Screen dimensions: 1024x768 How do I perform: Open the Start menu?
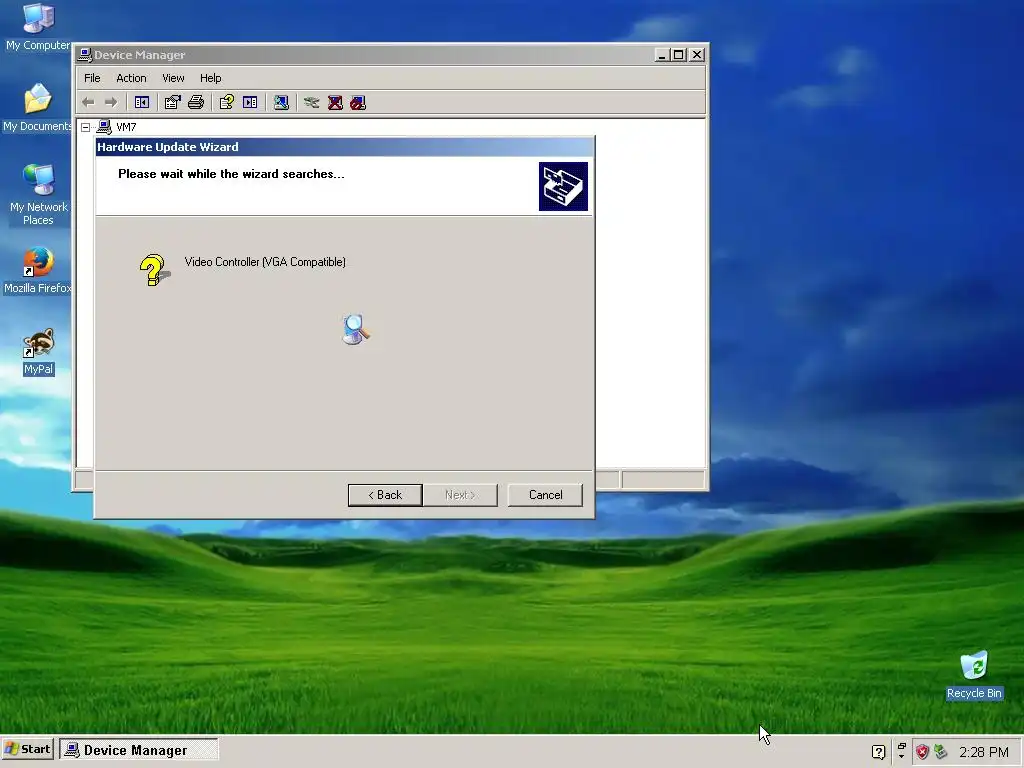point(27,749)
